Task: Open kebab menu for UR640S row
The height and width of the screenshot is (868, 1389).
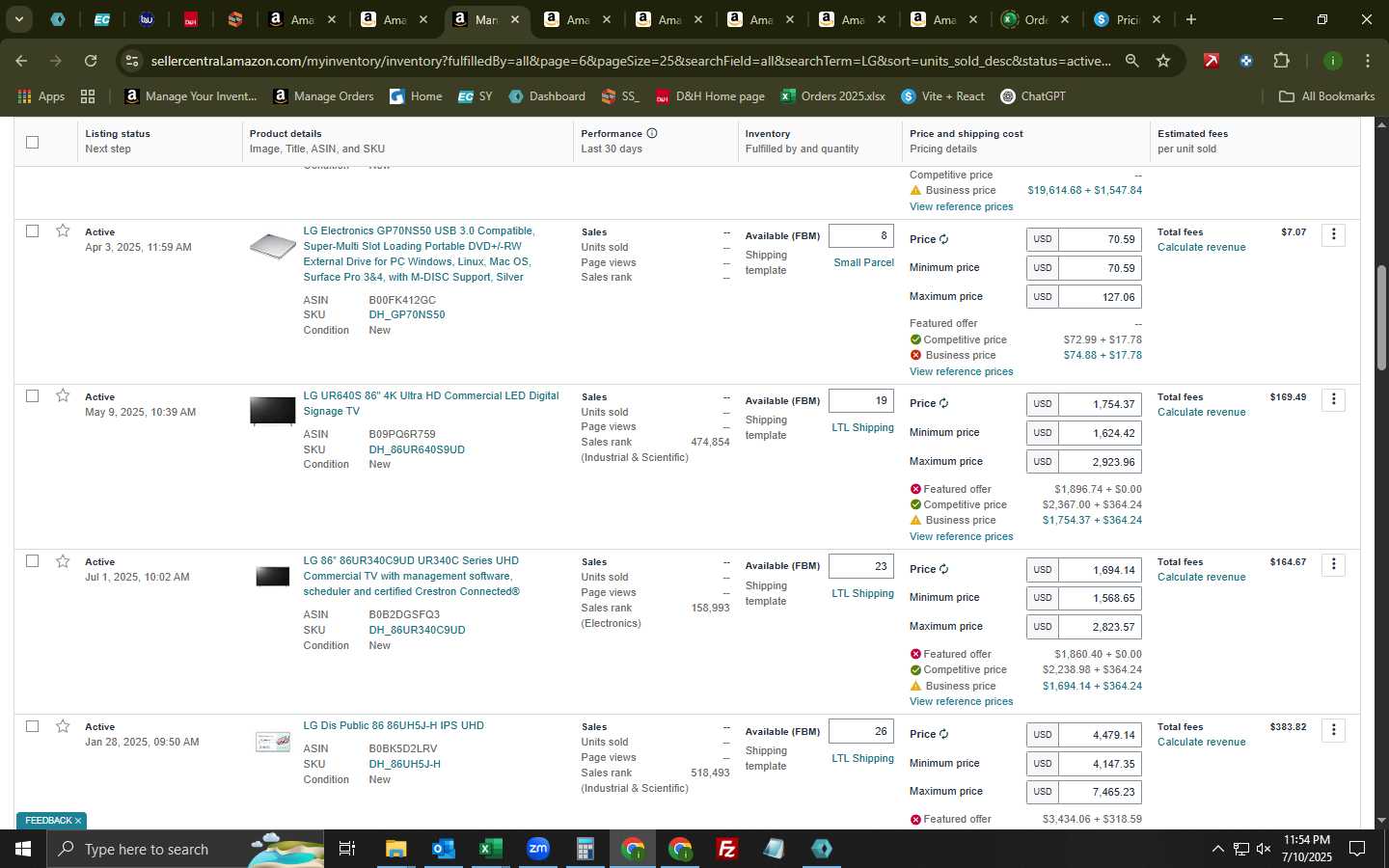Action: pyautogui.click(x=1334, y=399)
